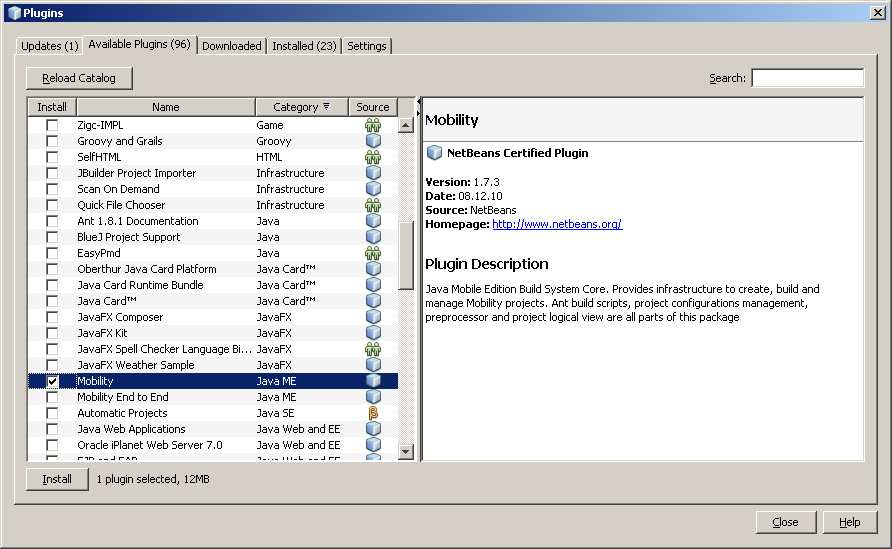Click beta source icon for Automatic Projects
892x549 pixels.
[x=373, y=413]
